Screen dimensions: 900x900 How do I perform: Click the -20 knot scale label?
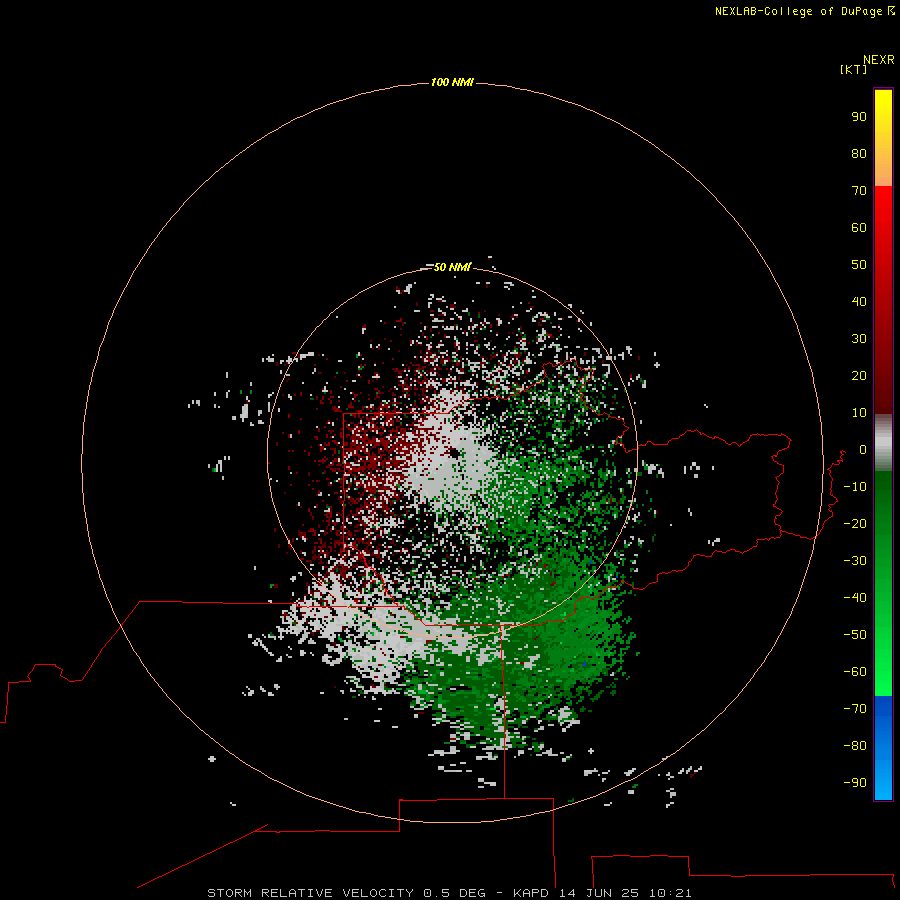click(x=855, y=523)
